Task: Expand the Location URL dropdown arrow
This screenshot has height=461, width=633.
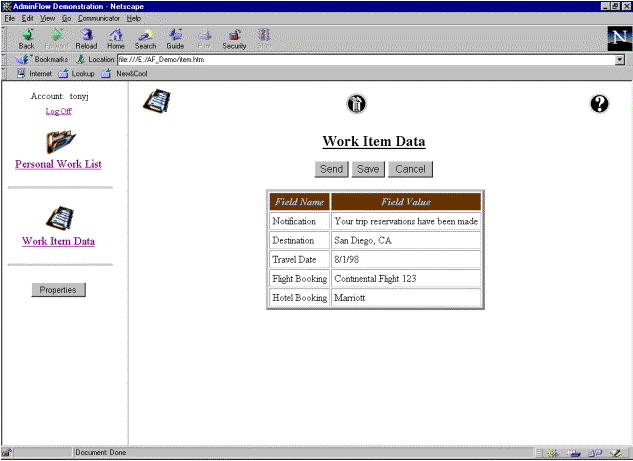Action: (620, 59)
